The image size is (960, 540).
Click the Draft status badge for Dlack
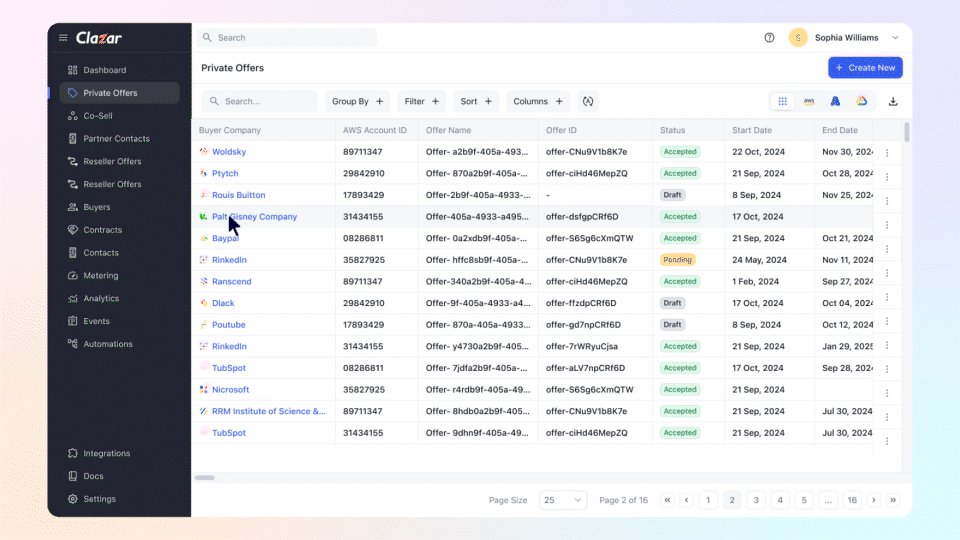coord(672,303)
